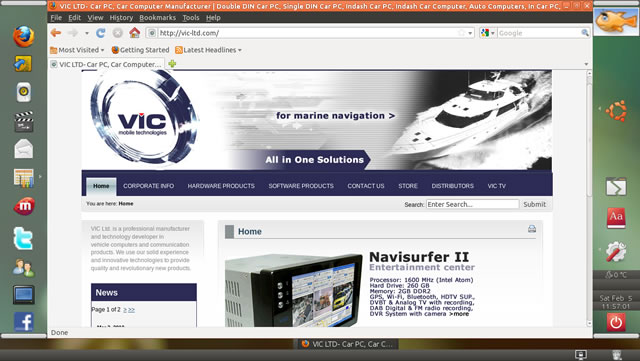
Task: Follow the ">more" Navisurfer link
Action: pyautogui.click(x=459, y=314)
